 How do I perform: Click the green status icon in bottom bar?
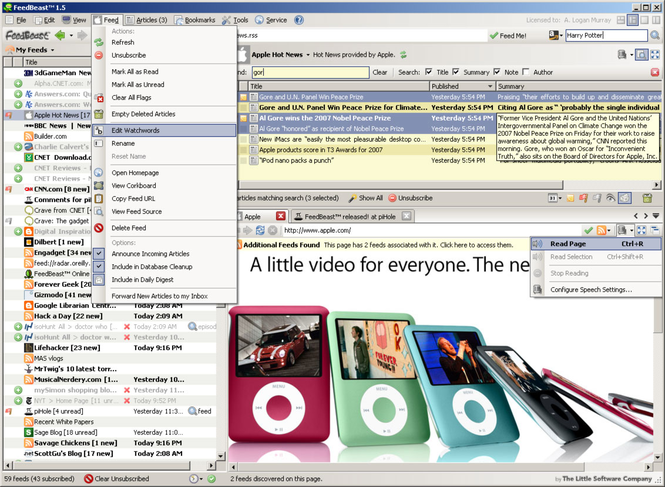[x=212, y=479]
